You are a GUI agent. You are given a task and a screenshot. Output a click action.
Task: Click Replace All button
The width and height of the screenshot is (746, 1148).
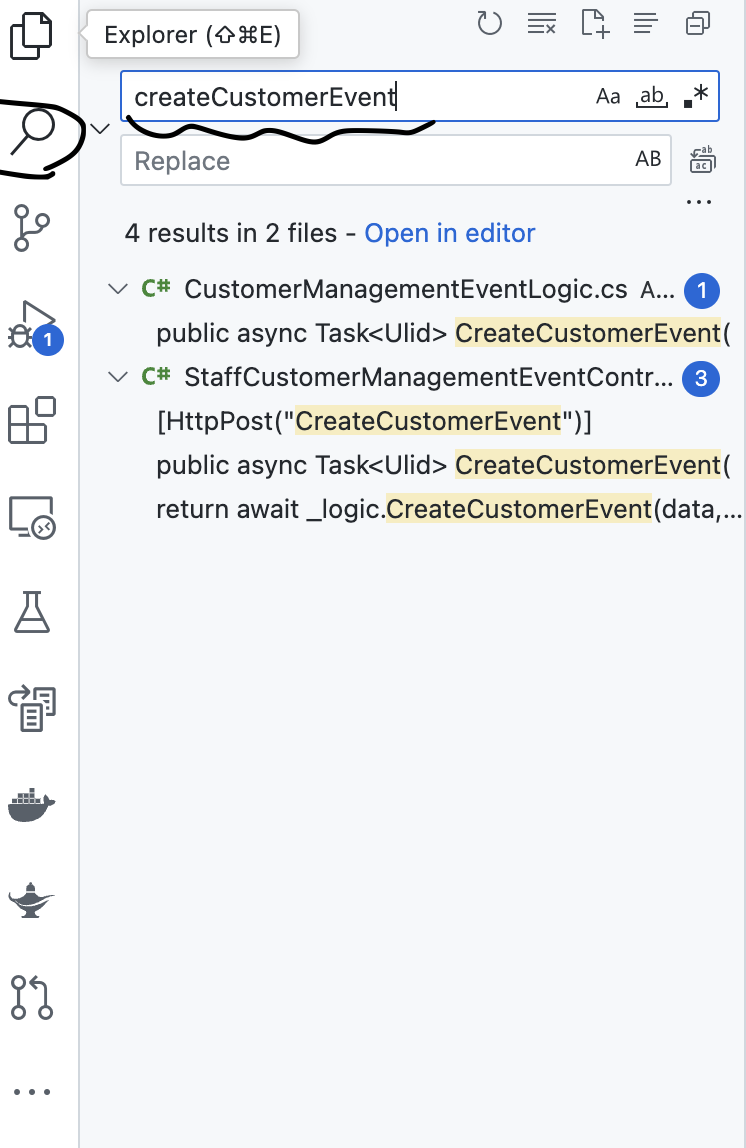pyautogui.click(x=703, y=159)
